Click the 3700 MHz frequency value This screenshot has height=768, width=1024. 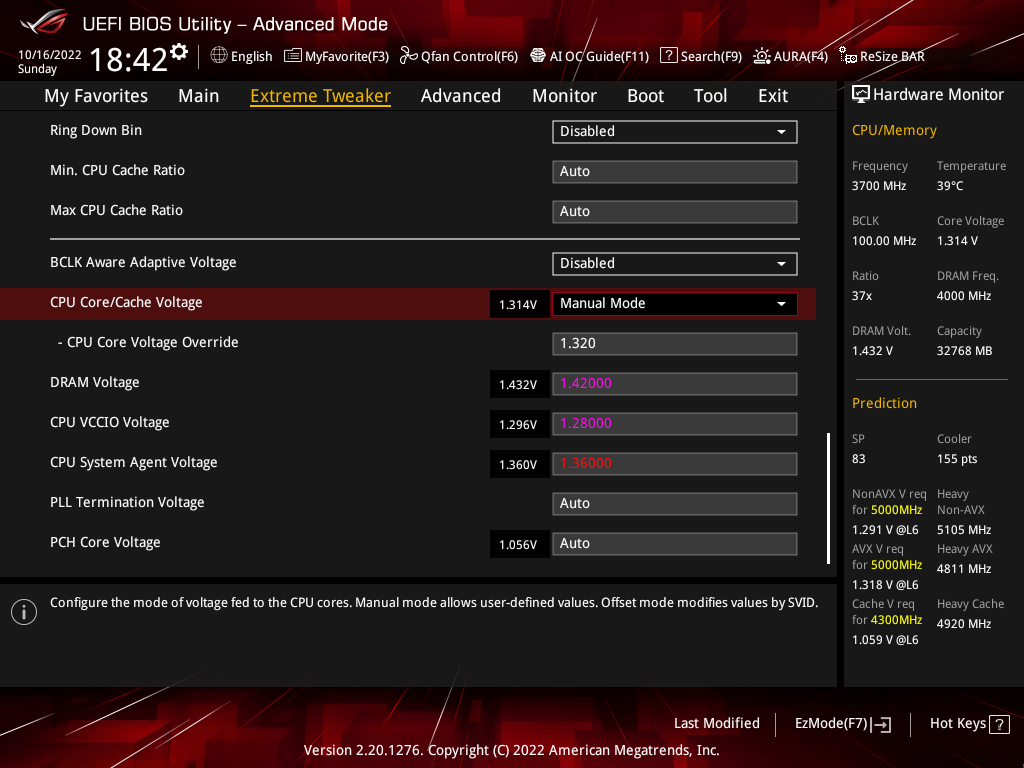pyautogui.click(x=879, y=186)
